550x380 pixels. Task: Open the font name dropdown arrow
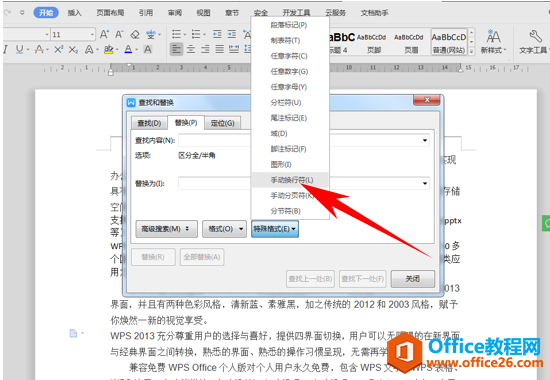(47, 34)
